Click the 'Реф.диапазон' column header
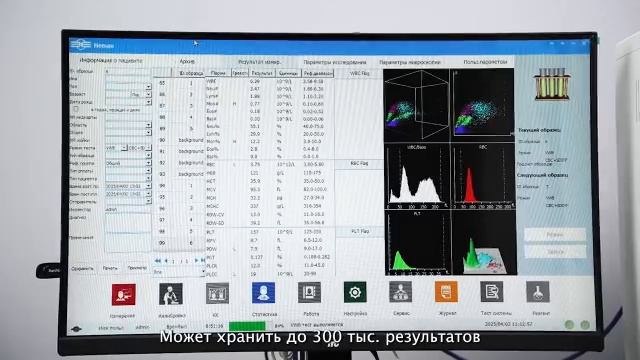 [318, 73]
